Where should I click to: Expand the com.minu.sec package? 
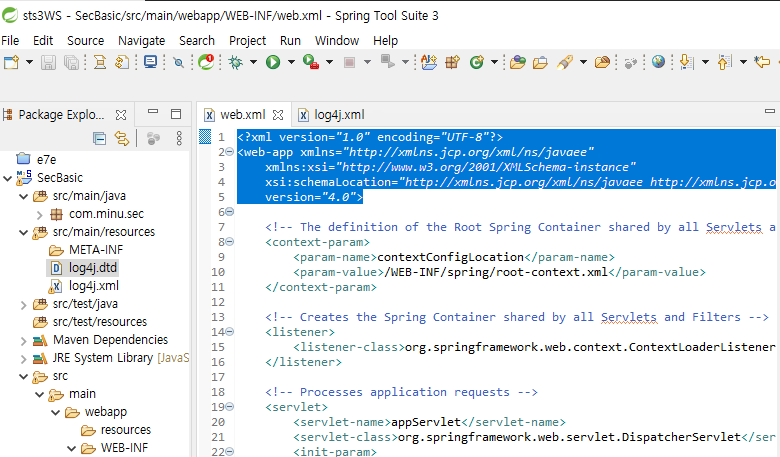tap(39, 215)
